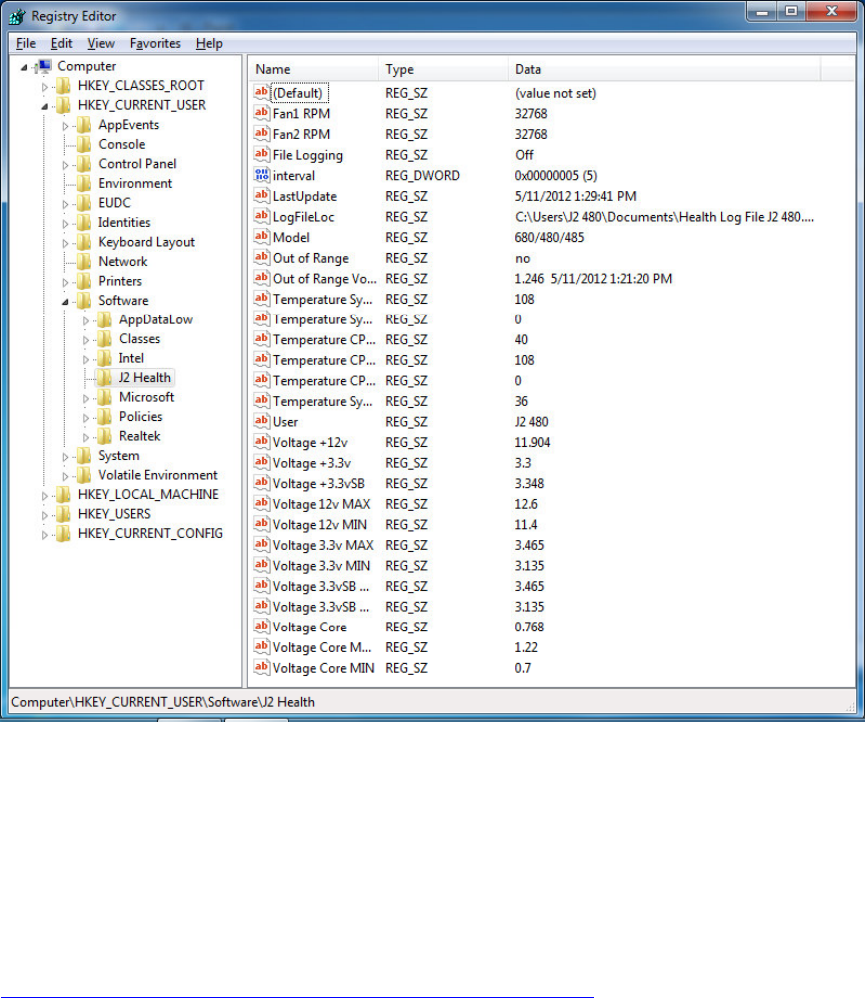This screenshot has height=998, width=865.
Task: Click the Name column header
Action: coord(314,69)
